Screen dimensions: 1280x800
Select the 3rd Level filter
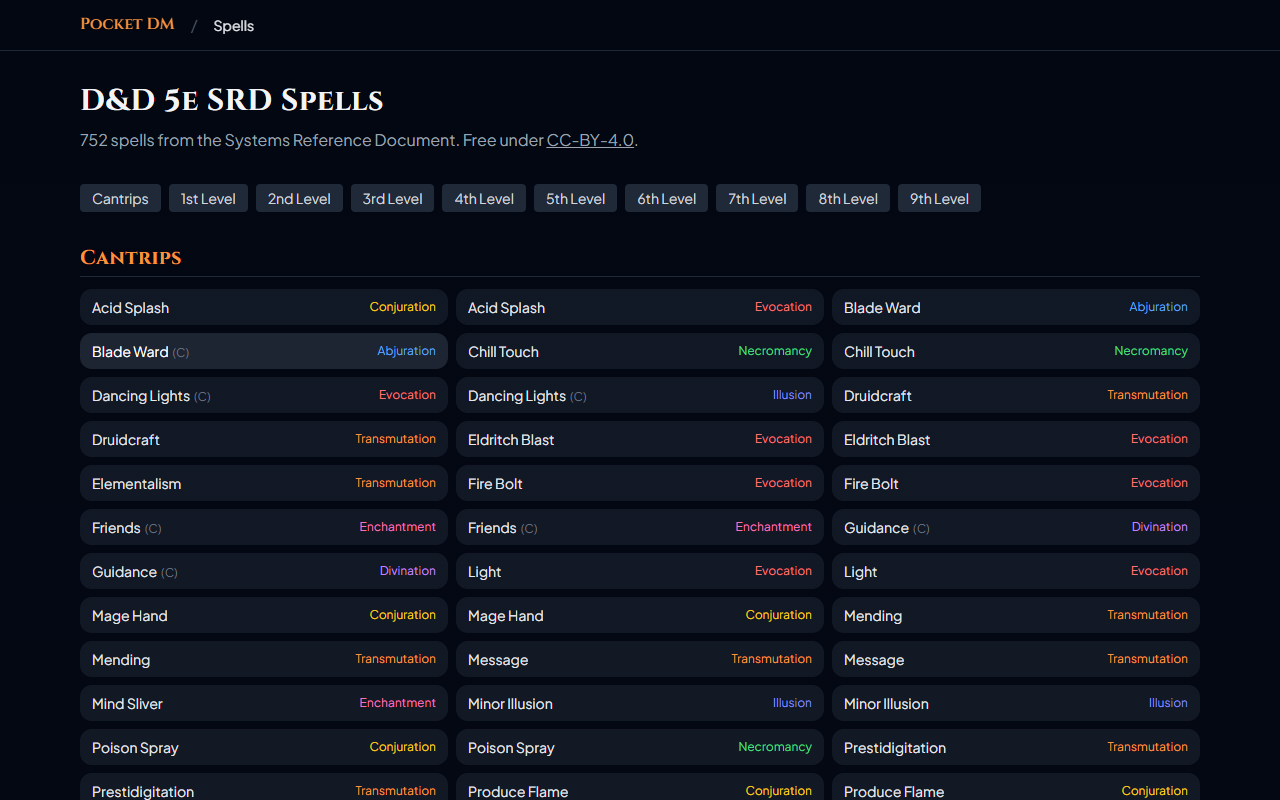pos(392,198)
